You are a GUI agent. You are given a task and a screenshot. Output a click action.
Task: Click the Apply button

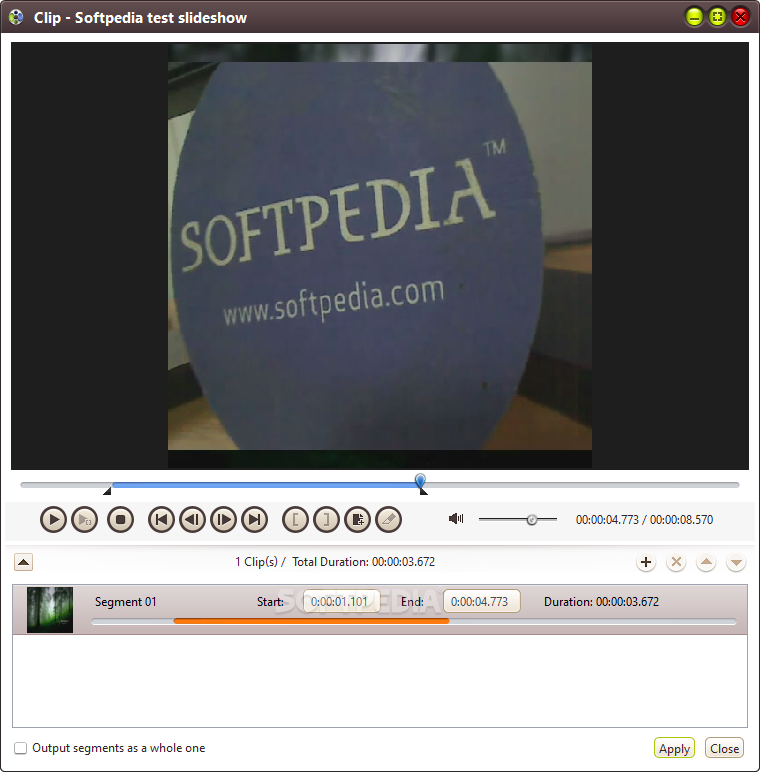tap(674, 748)
